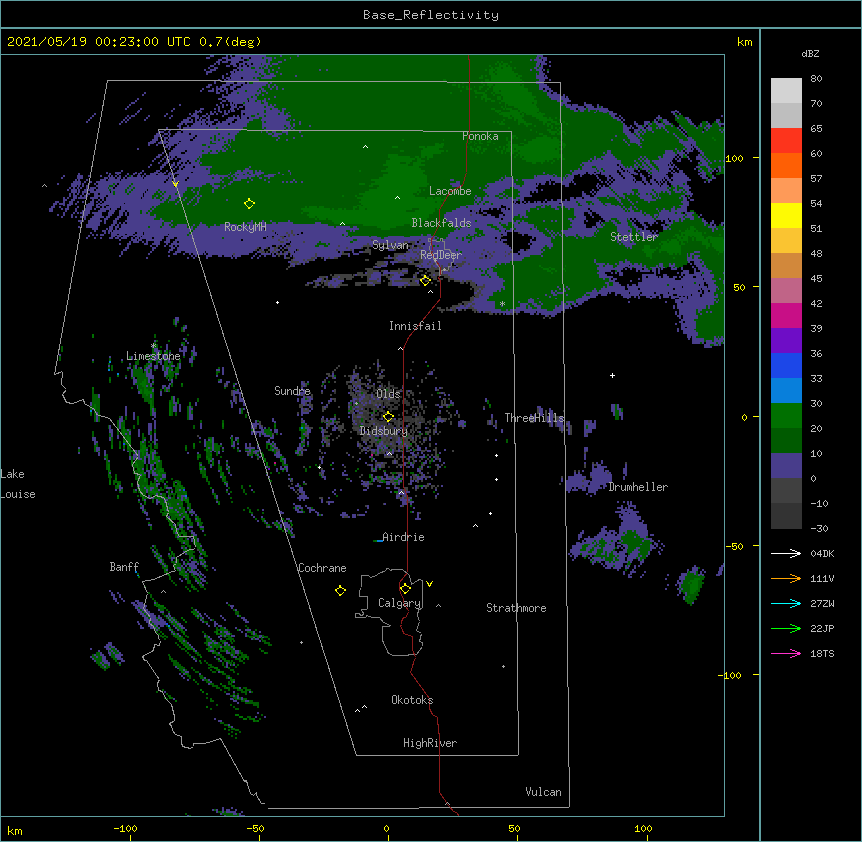Pick the magenta 42 dBZ swatch
This screenshot has width=862, height=842.
(x=786, y=315)
